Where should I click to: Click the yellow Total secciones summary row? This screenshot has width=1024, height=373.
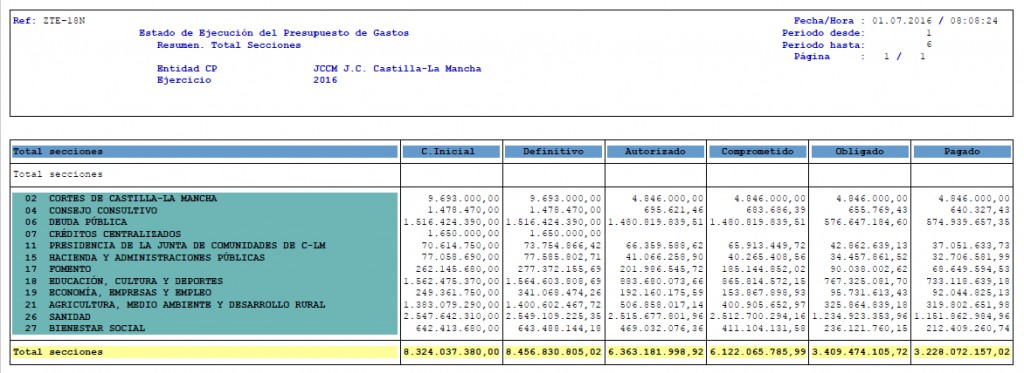click(x=511, y=351)
